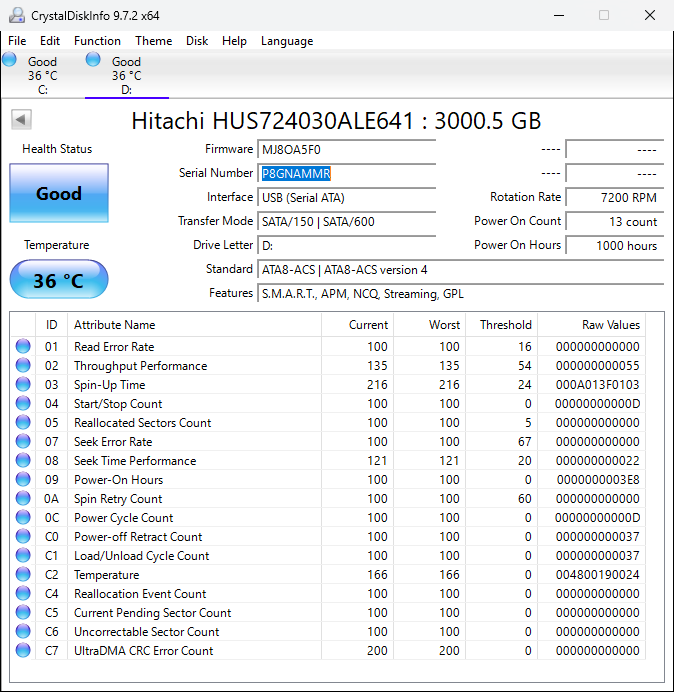The image size is (674, 692).
Task: Click status orb for Seek Time Performance
Action: [23, 460]
